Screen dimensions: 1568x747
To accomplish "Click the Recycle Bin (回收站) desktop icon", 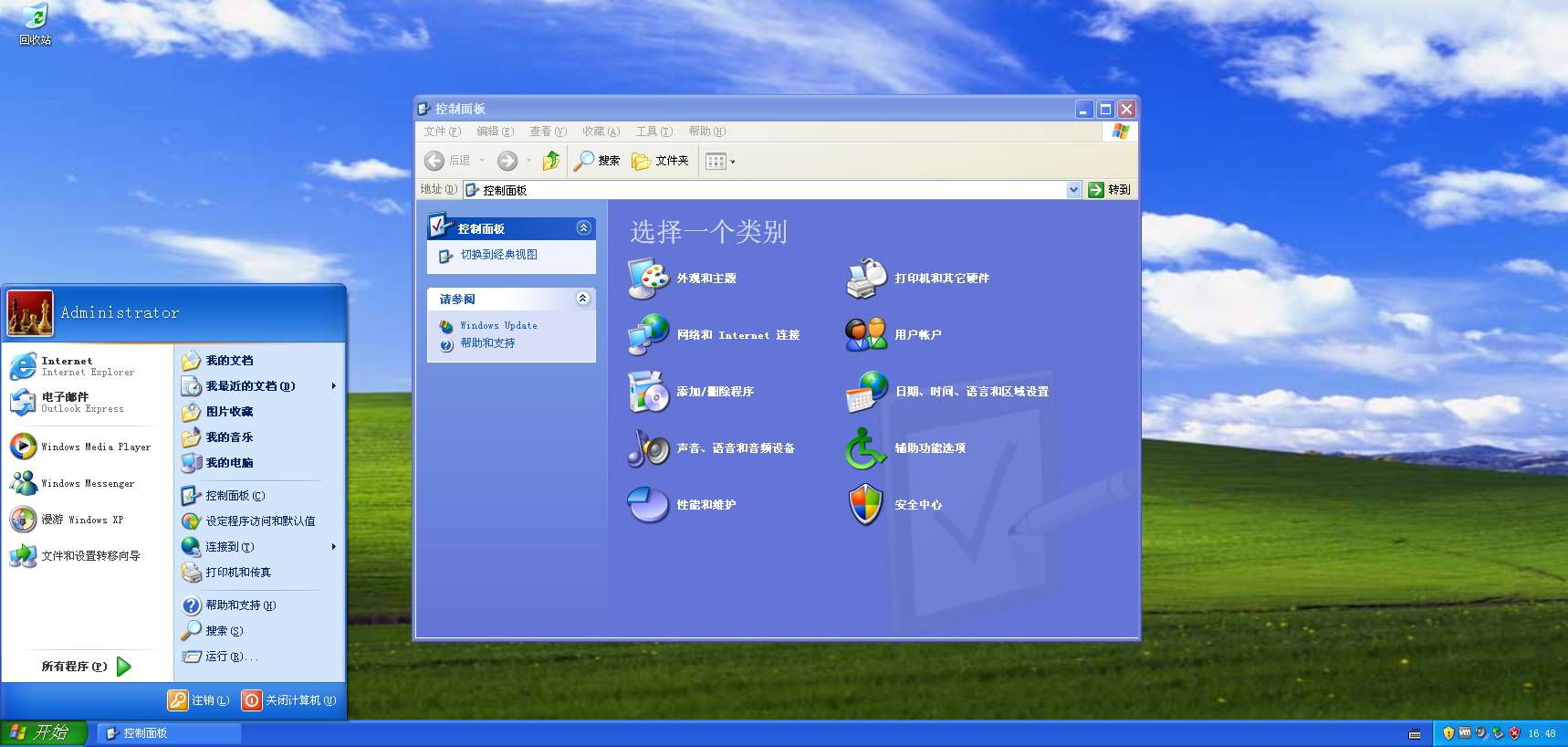I will click(36, 25).
